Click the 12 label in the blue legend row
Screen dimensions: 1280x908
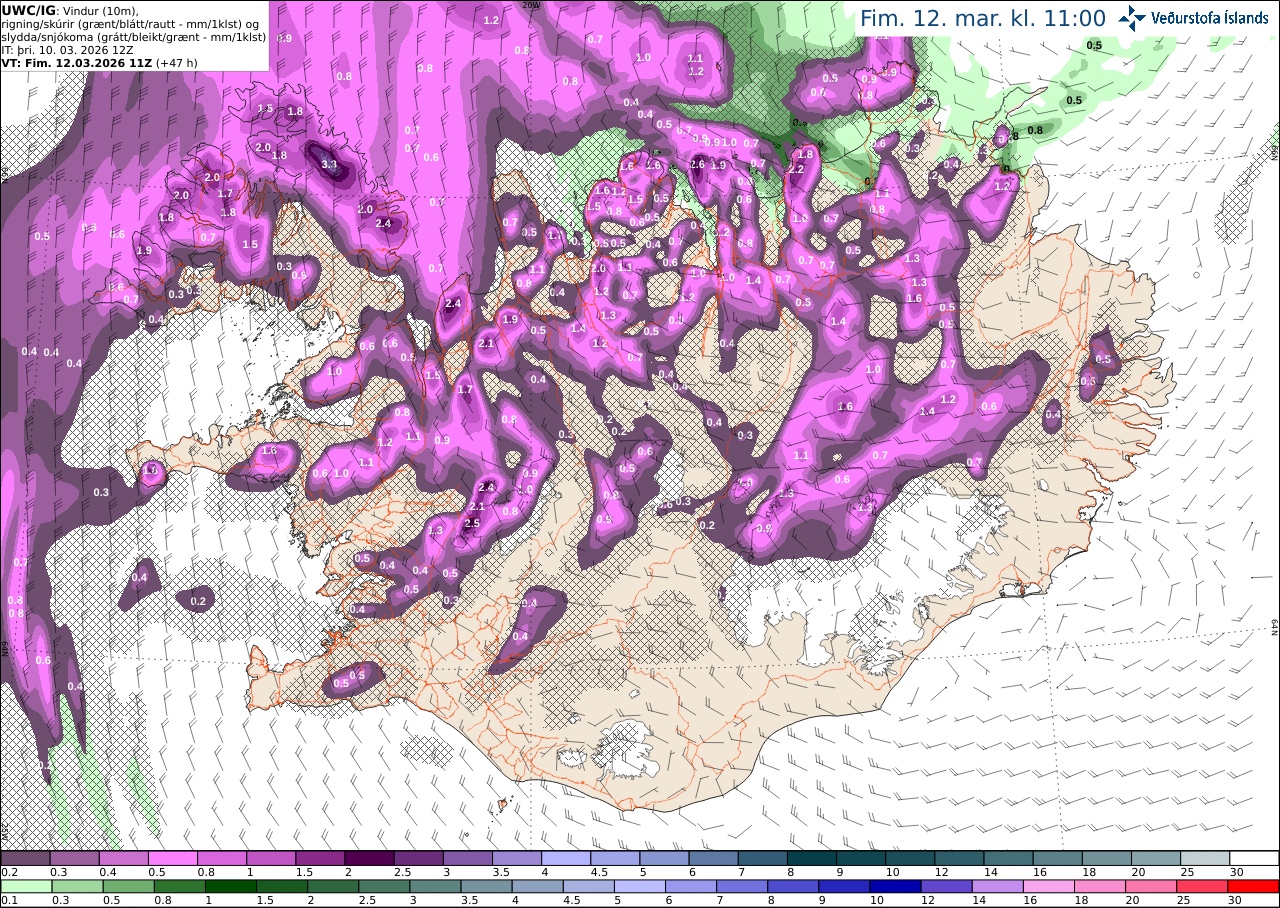(x=928, y=900)
